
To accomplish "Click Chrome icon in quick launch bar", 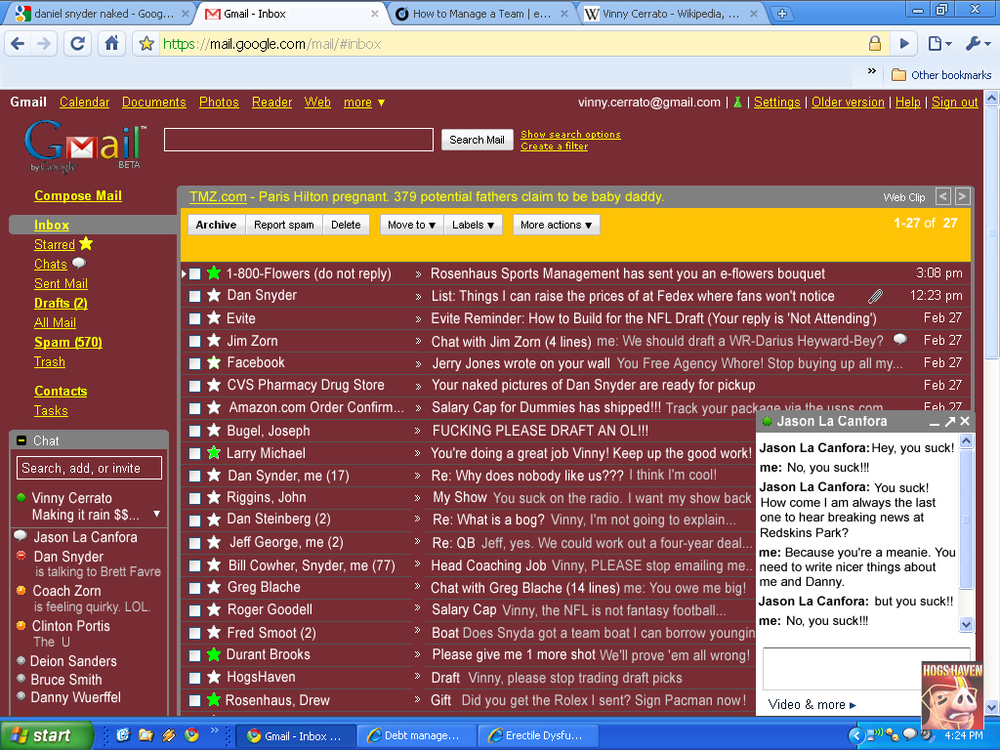I will pos(191,735).
